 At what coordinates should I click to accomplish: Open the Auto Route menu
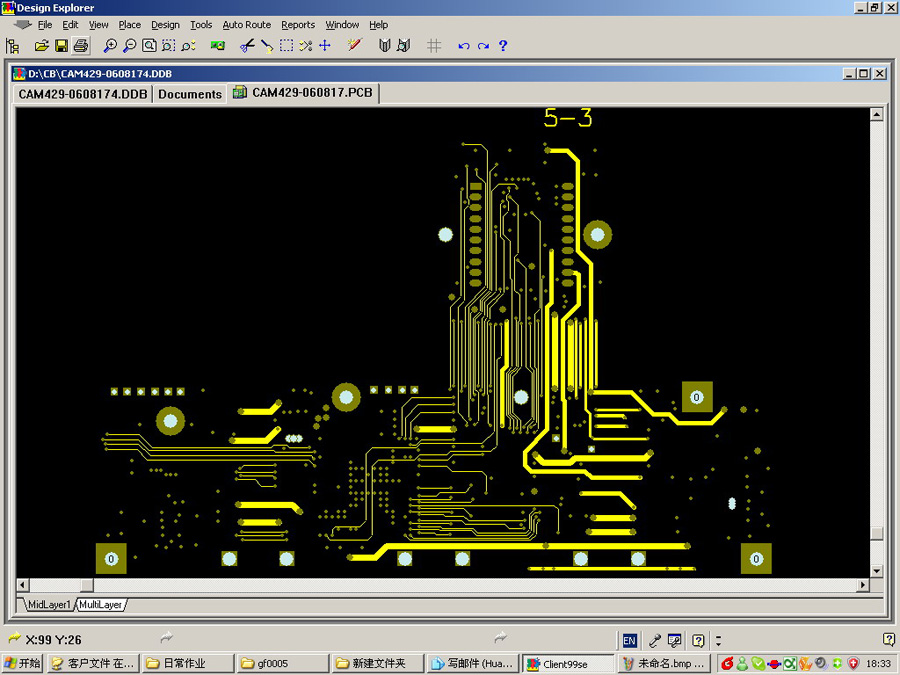coord(246,25)
